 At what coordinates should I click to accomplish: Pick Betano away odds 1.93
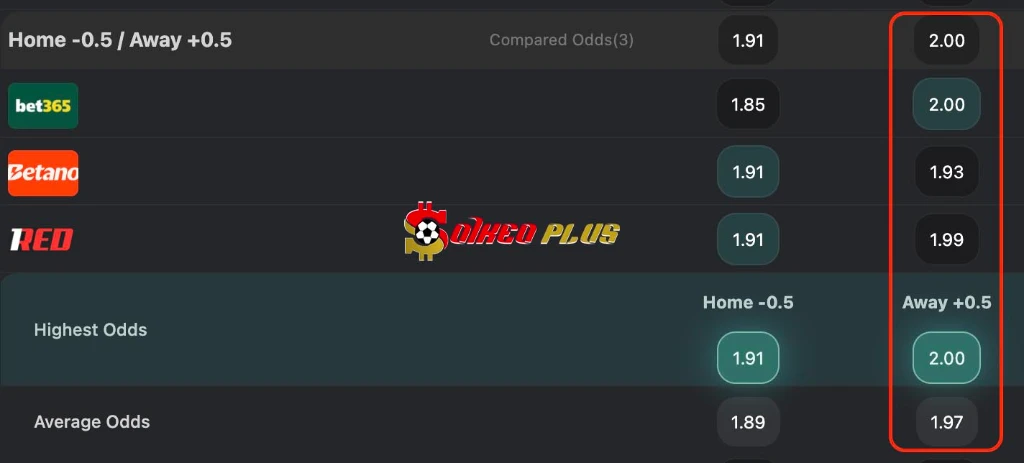point(946,172)
